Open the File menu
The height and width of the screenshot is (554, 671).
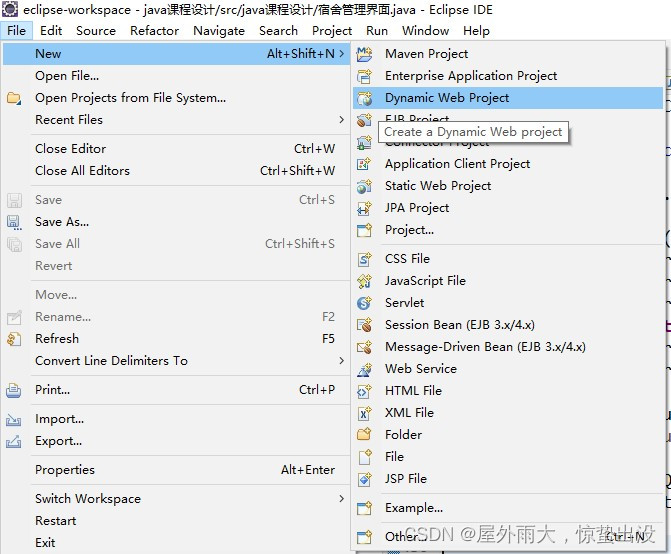tap(16, 31)
